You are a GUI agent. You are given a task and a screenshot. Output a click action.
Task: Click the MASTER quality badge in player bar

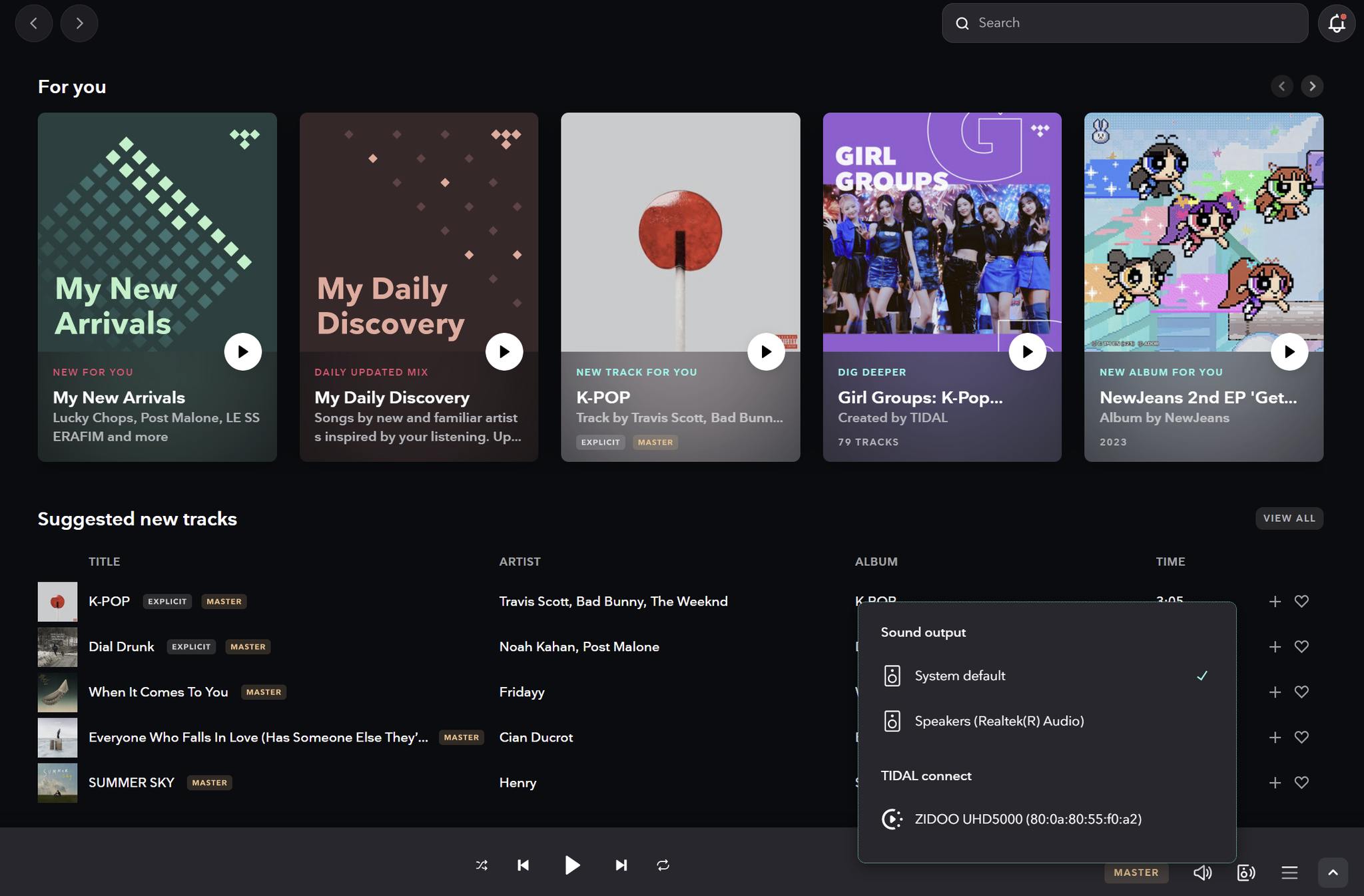click(1136, 872)
